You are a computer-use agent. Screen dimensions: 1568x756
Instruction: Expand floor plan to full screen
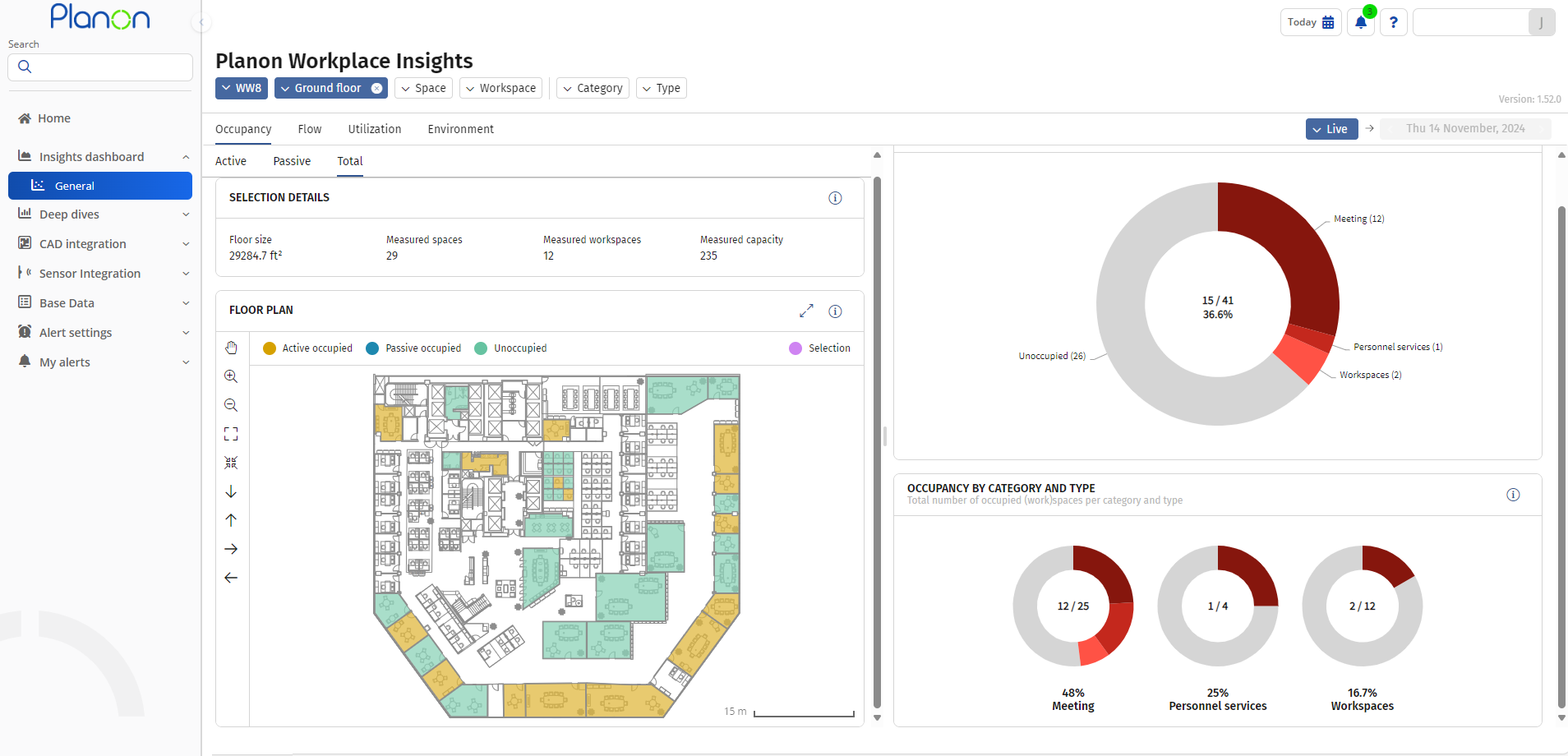(x=806, y=311)
